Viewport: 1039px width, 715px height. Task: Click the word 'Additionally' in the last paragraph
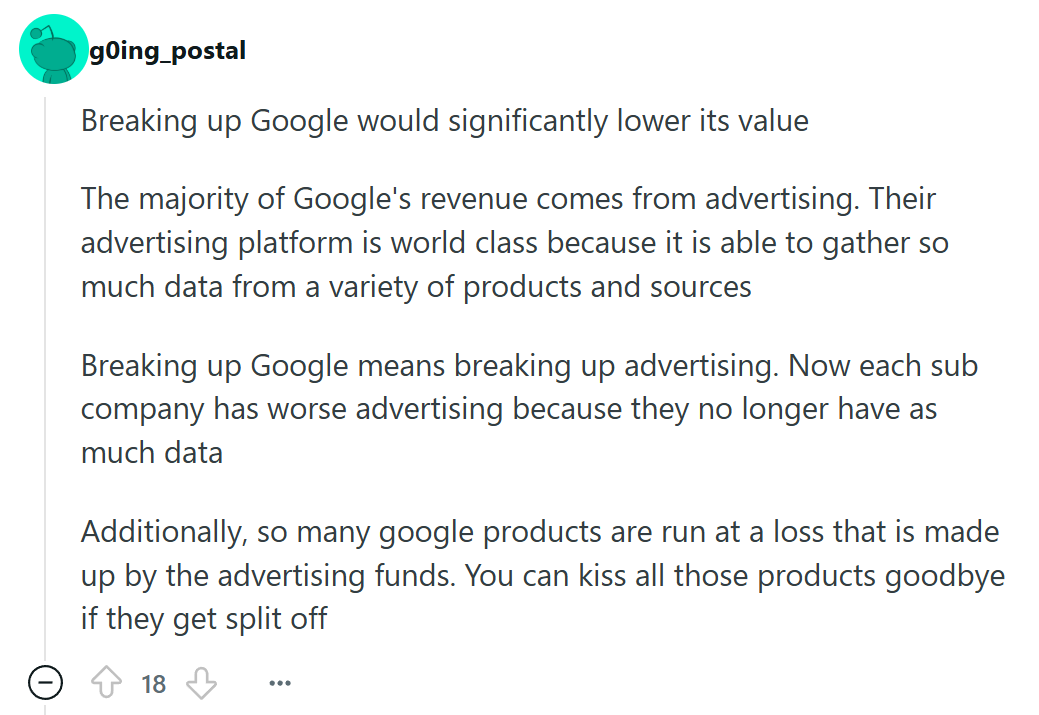pyautogui.click(x=164, y=532)
